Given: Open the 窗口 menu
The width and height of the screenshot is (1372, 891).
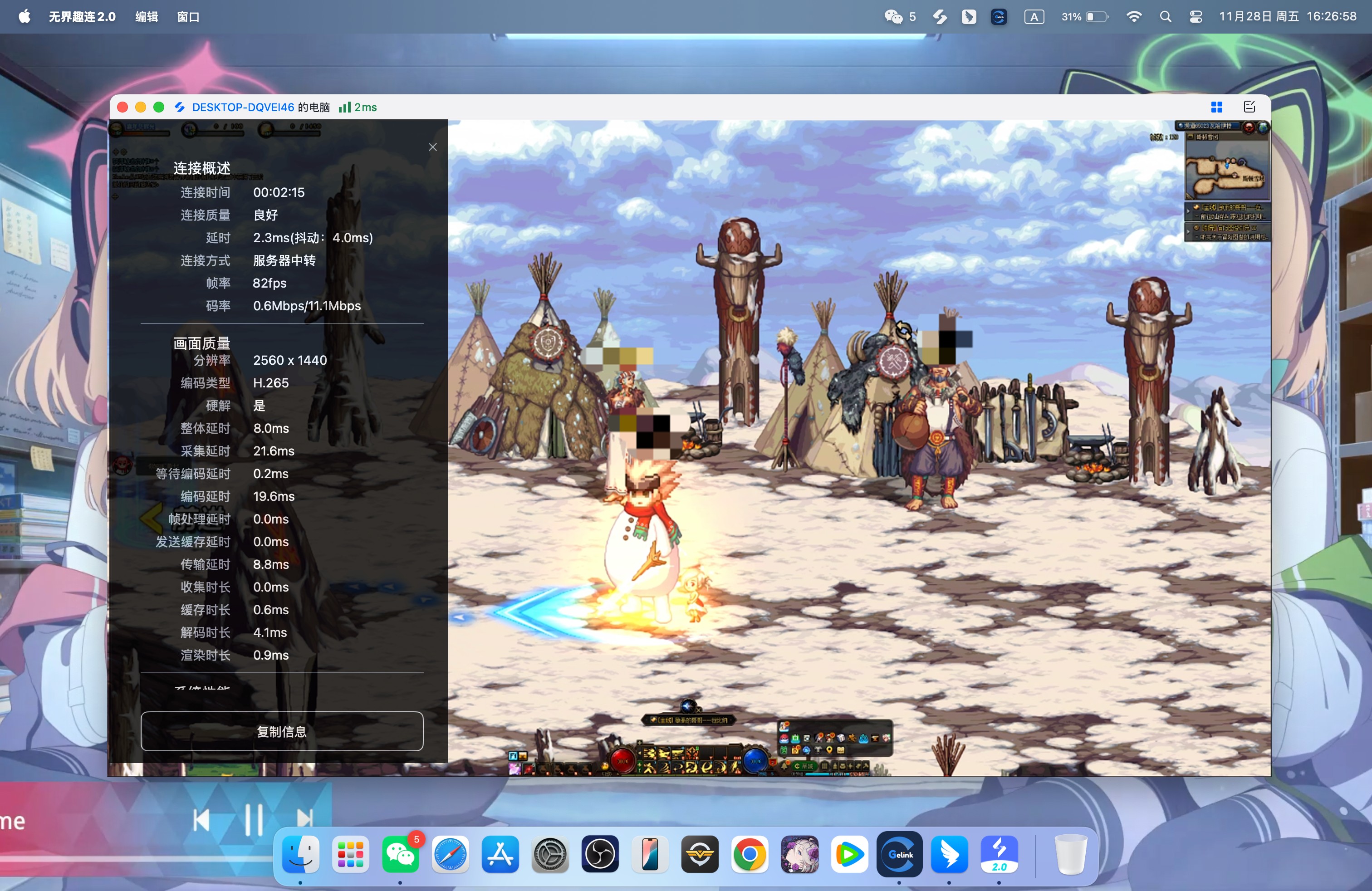Looking at the screenshot, I should tap(188, 17).
